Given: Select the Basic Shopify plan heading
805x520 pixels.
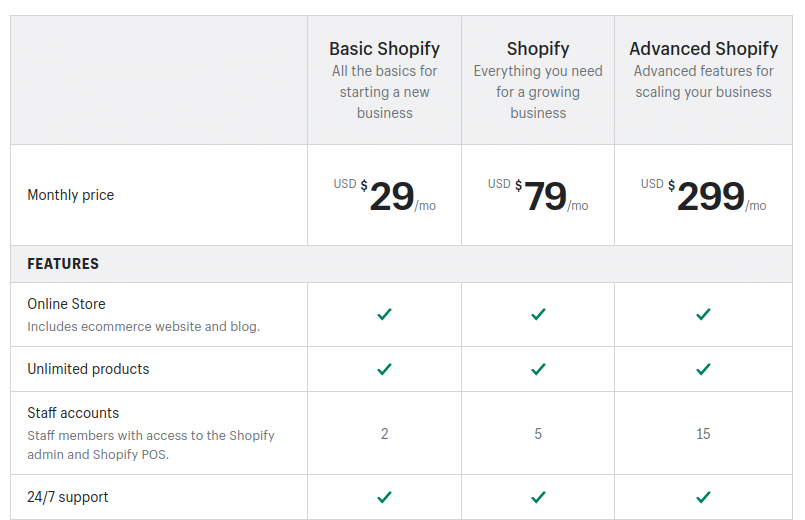Looking at the screenshot, I should pyautogui.click(x=384, y=49).
